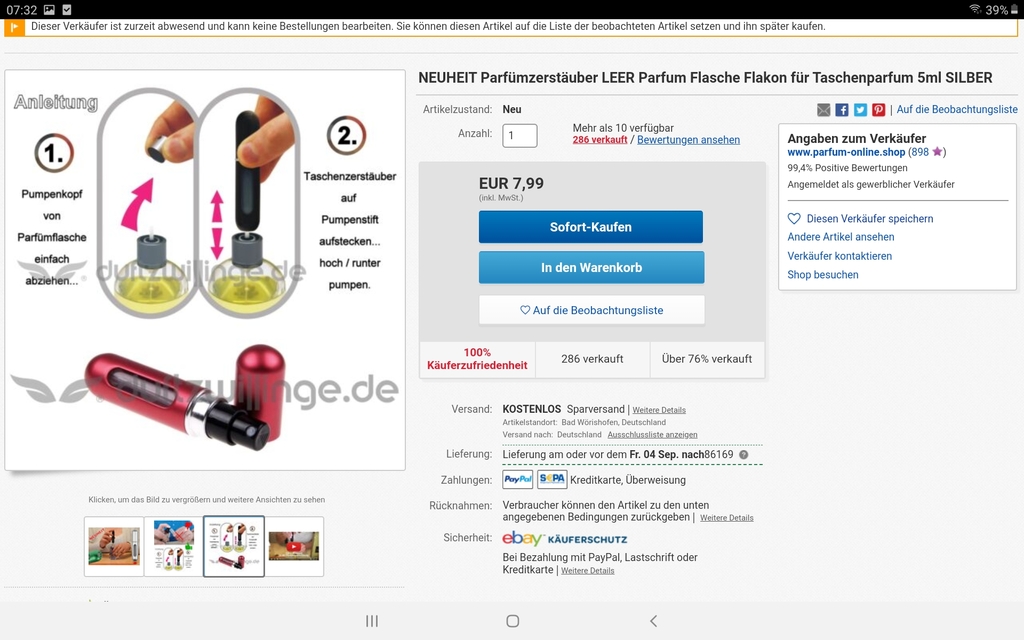
Task: Share this item on Facebook
Action: pyautogui.click(x=842, y=110)
